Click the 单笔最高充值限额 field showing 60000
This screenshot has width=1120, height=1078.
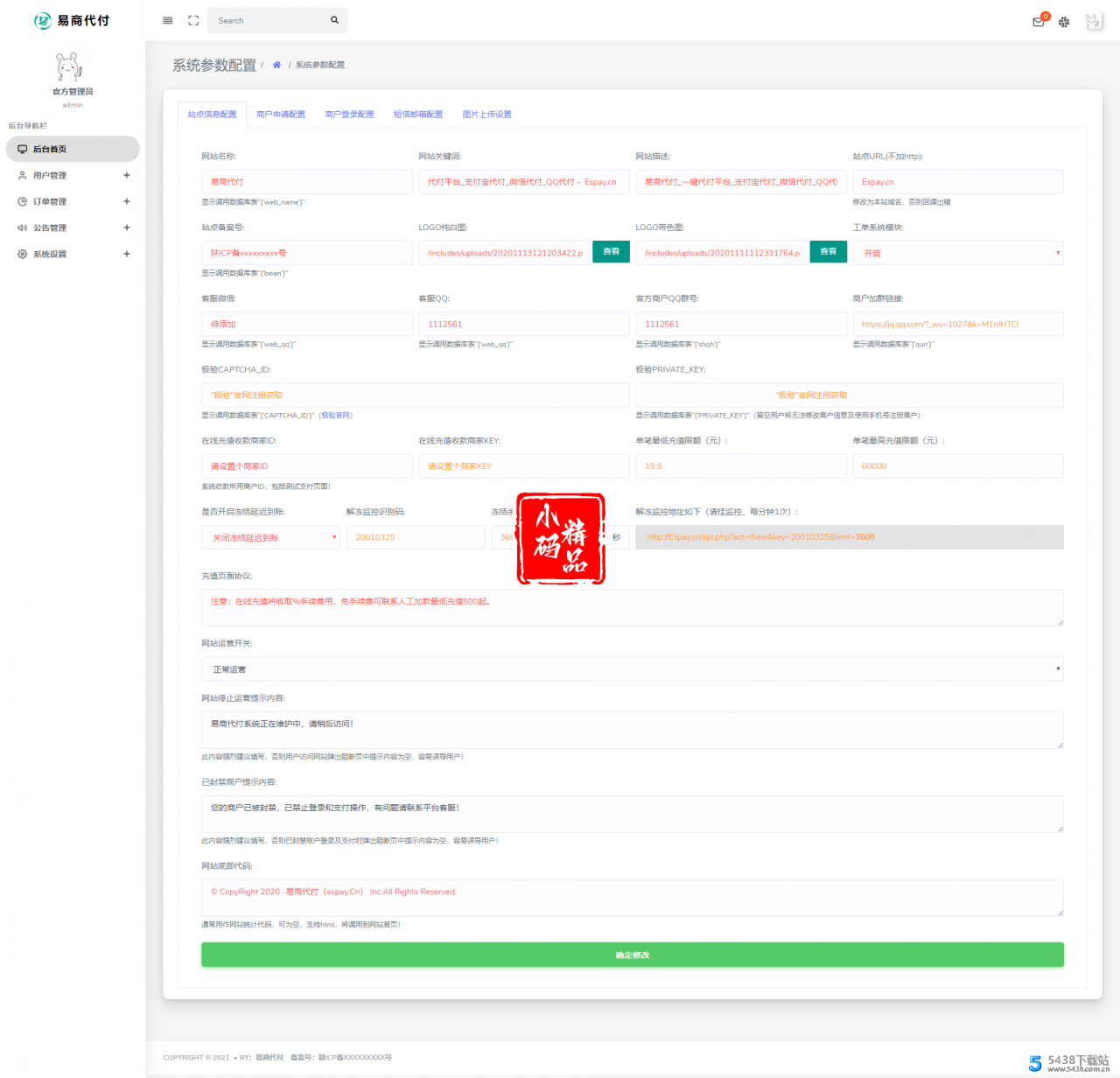(x=958, y=466)
